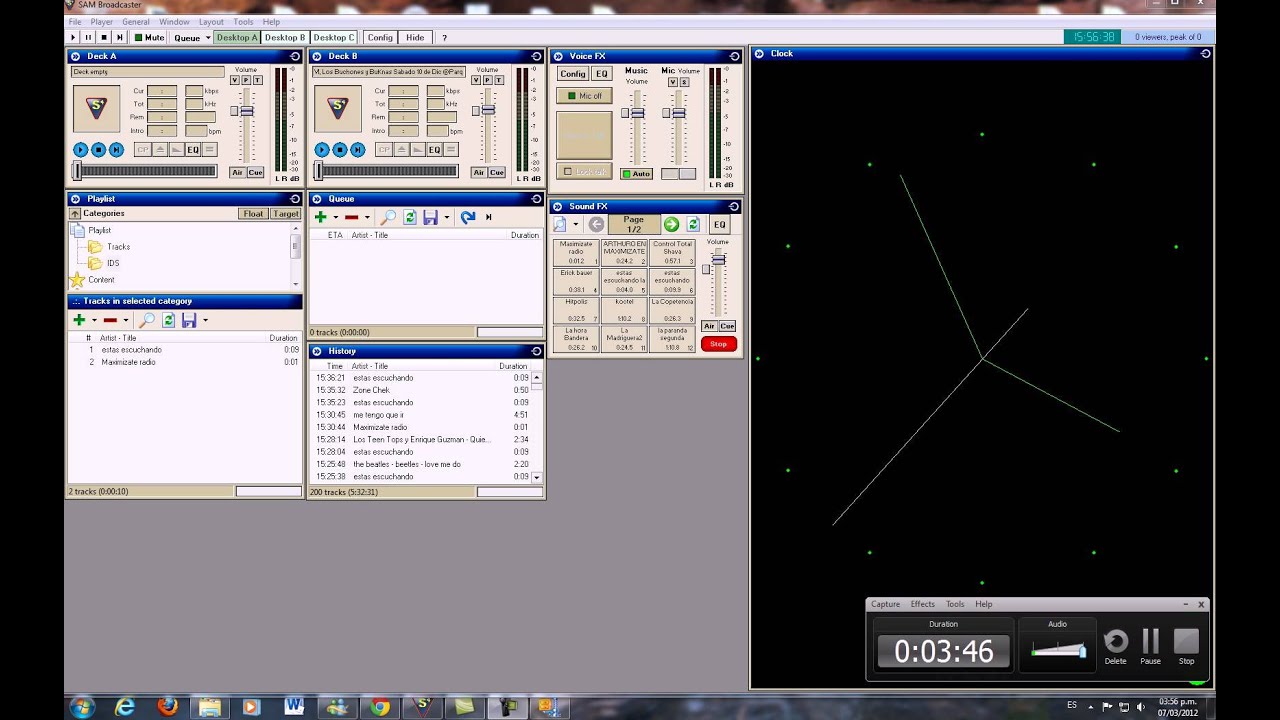The image size is (1280, 720).
Task: Toggle the Mute button in the toolbar
Action: click(x=149, y=38)
